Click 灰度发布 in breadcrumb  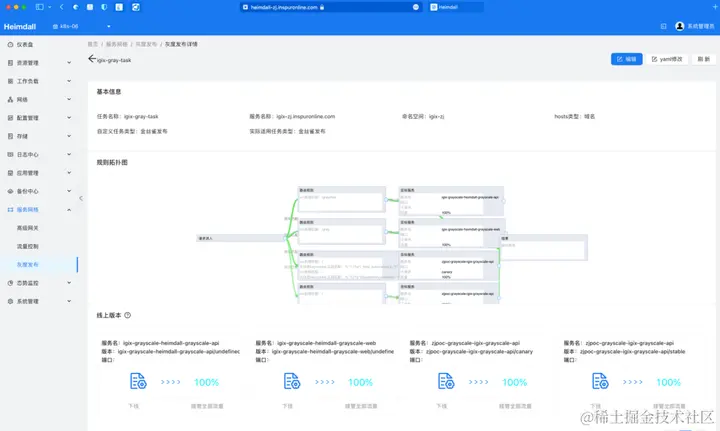146,44
